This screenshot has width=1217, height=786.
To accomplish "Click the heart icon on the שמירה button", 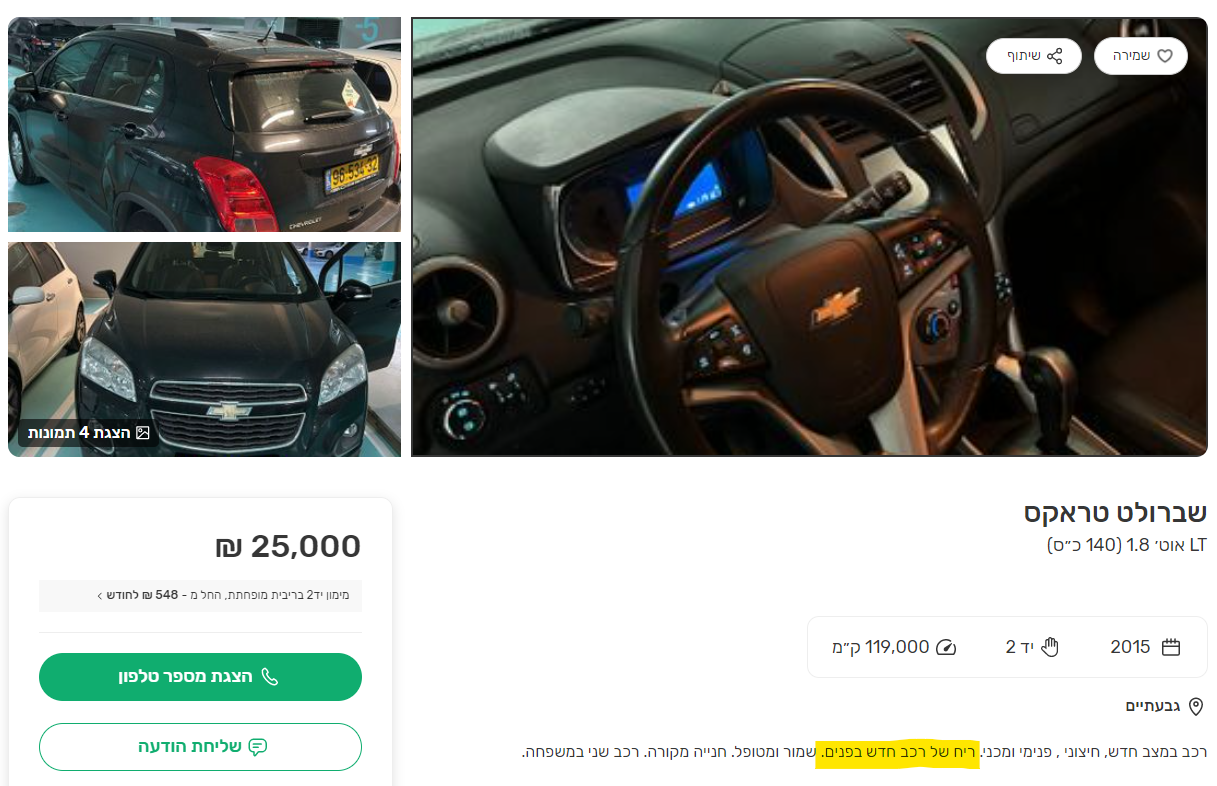I will (x=1165, y=56).
